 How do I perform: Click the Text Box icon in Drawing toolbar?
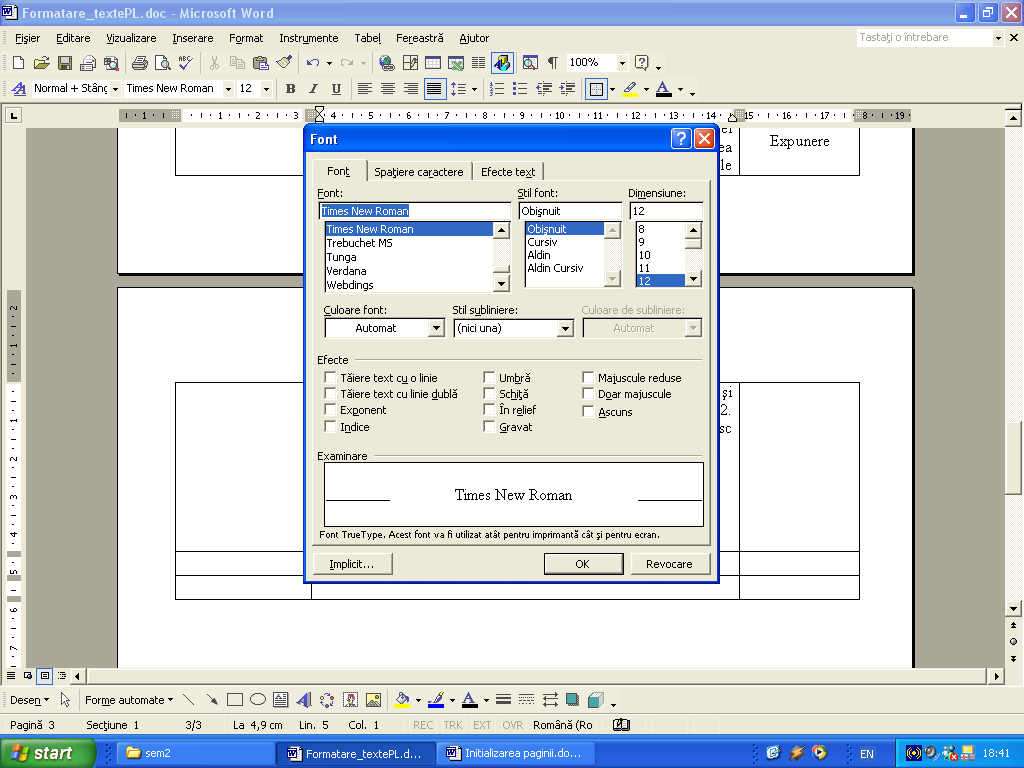point(281,700)
